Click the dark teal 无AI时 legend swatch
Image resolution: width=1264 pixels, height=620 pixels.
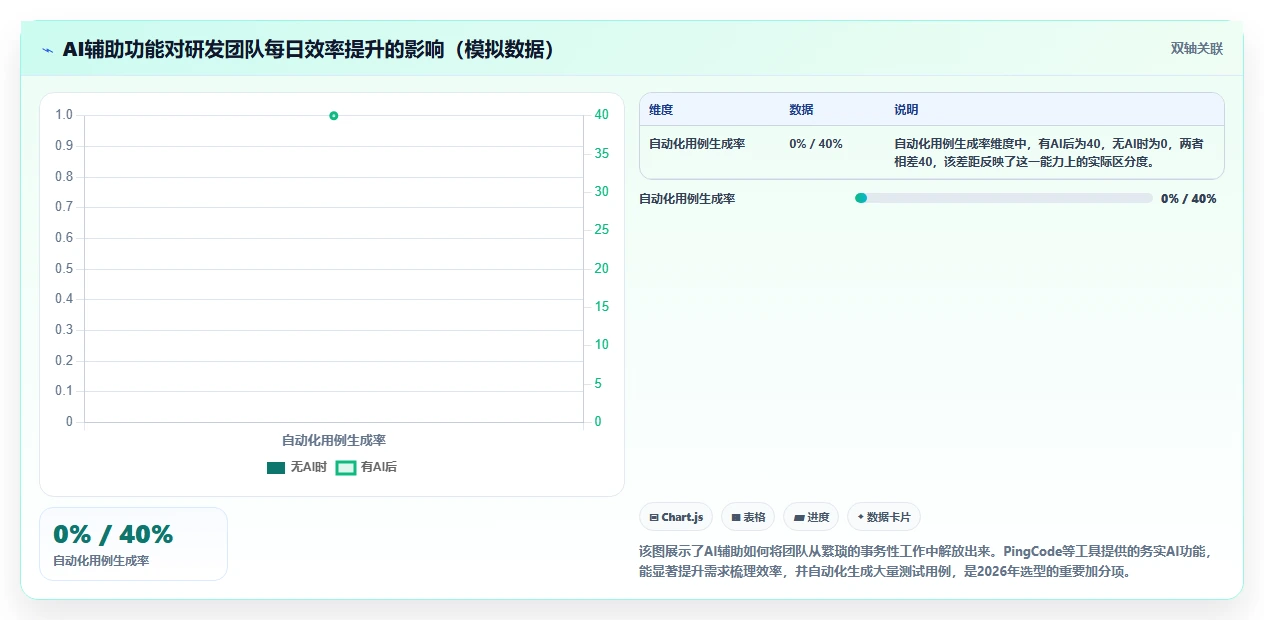tap(276, 467)
